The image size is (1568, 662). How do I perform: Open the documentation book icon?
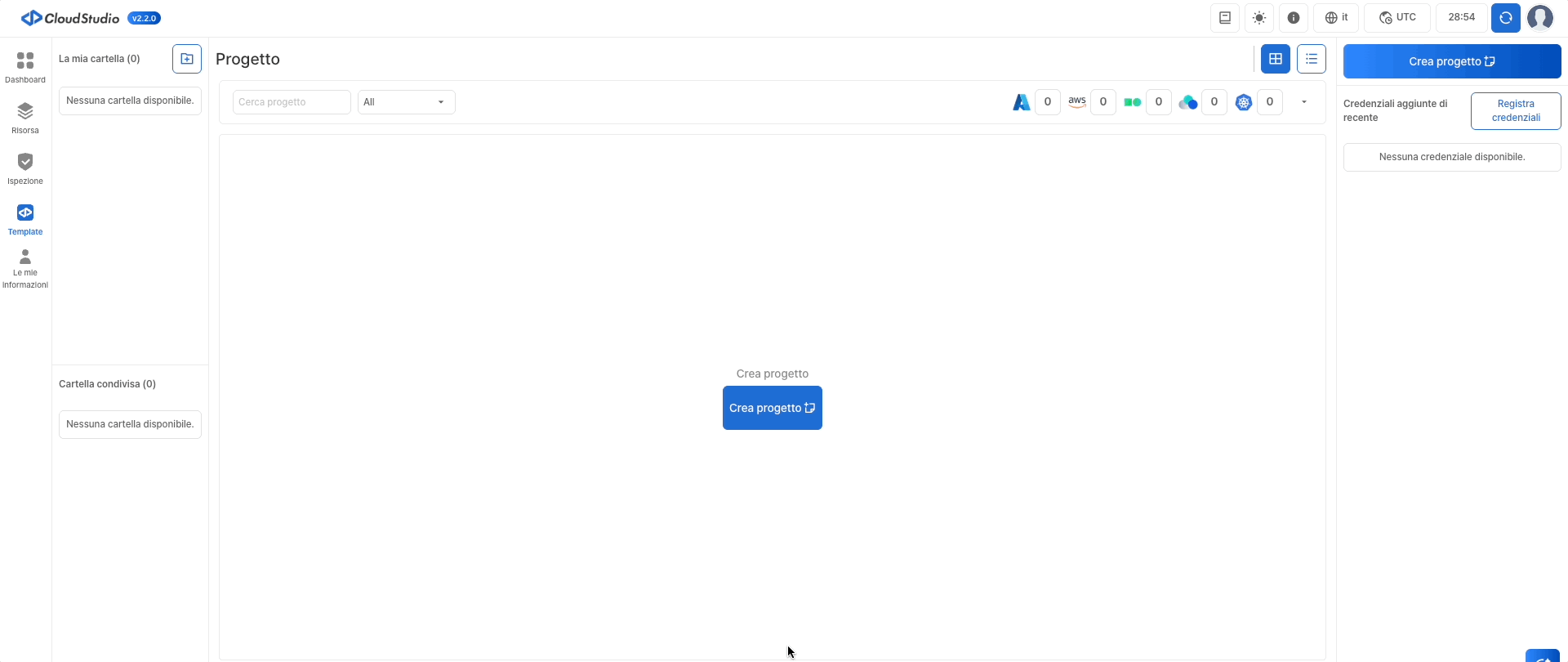click(1225, 18)
